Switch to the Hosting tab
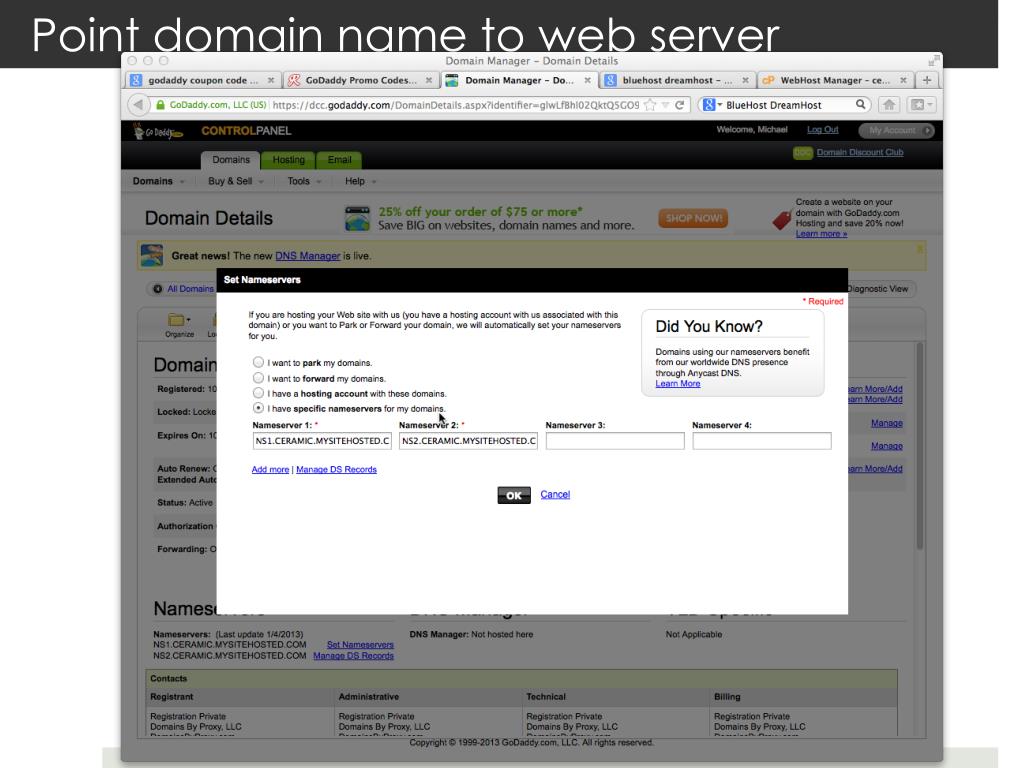 (288, 159)
